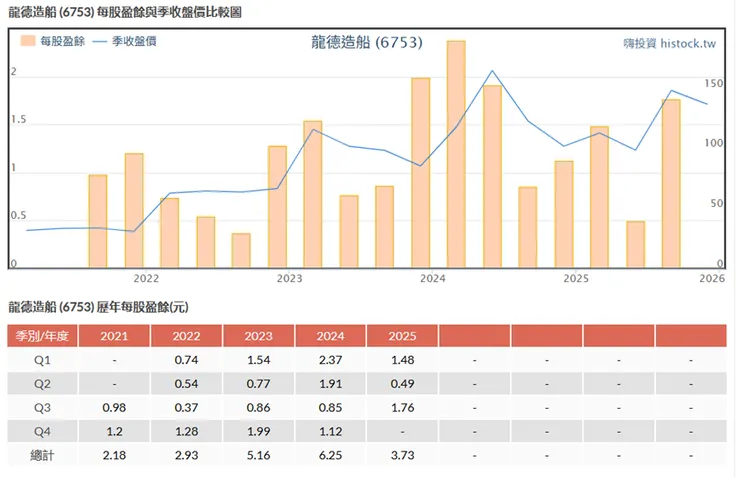The width and height of the screenshot is (740, 477).
Task: Select cell value 0.77
Action: coord(259,384)
